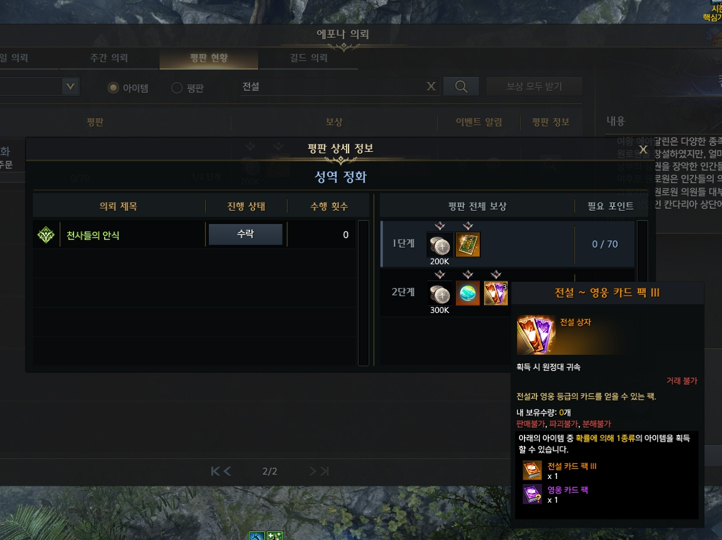Clear the search text with X icon

click(x=431, y=87)
